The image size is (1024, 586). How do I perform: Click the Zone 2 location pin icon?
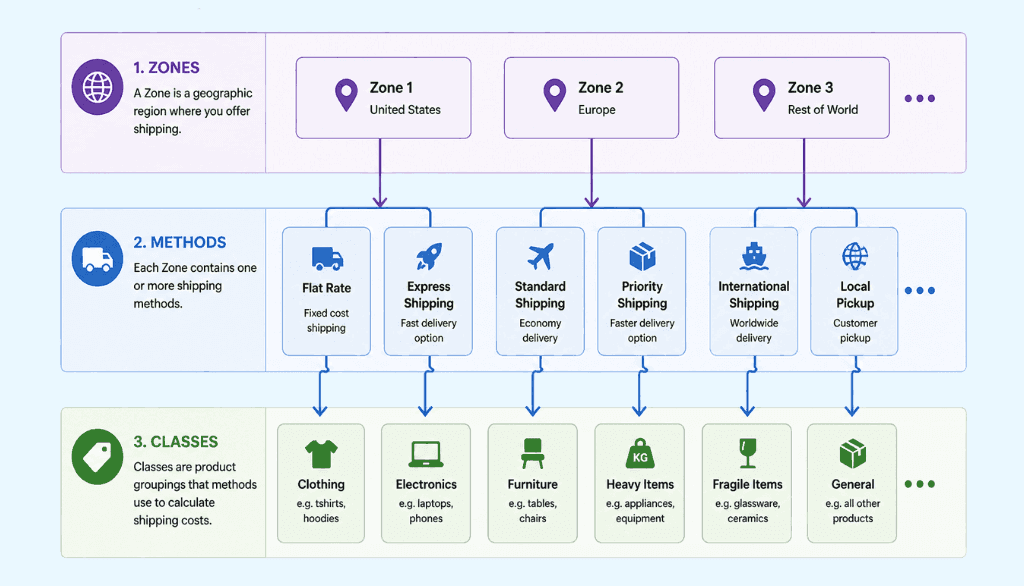(x=554, y=95)
